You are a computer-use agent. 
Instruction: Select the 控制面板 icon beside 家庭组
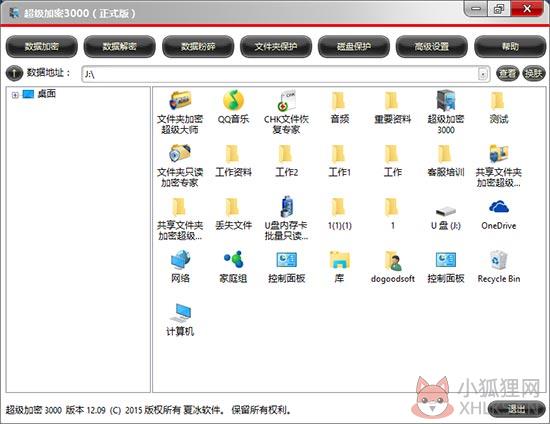(286, 267)
